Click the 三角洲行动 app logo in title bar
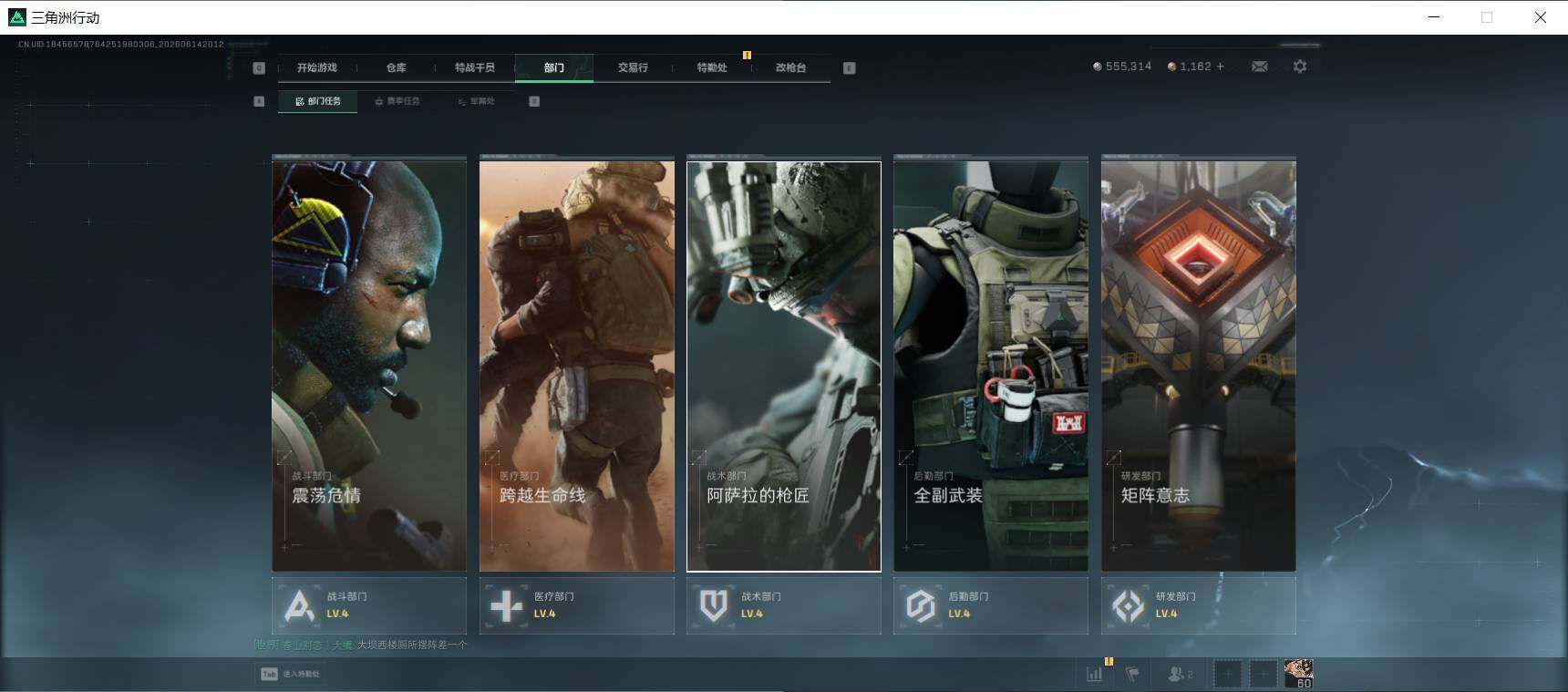This screenshot has height=692, width=1568. tap(16, 17)
